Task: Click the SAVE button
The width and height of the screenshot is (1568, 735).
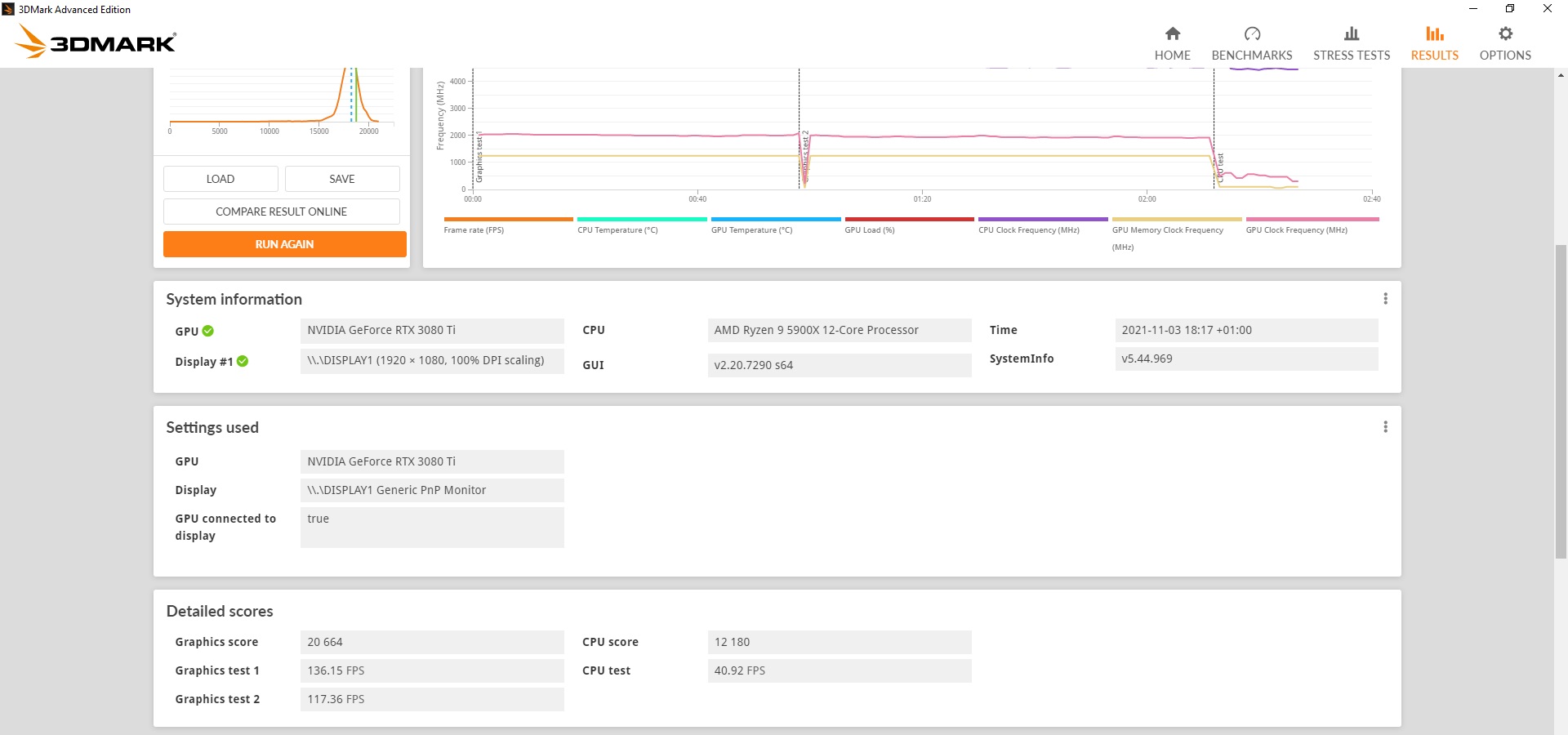Action: [x=342, y=179]
